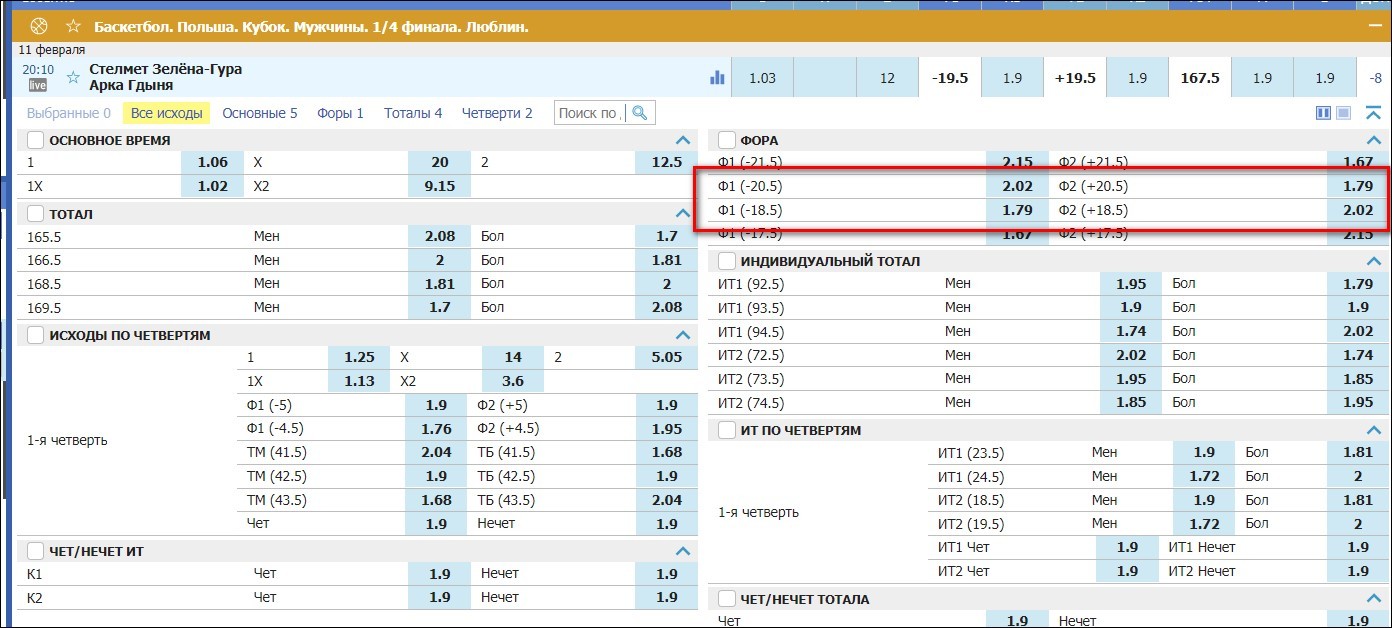Collapse ИСХОДЫ ПО ЧЕТВЕРТЯМ section
Screen dimensions: 1392x628
click(x=683, y=335)
